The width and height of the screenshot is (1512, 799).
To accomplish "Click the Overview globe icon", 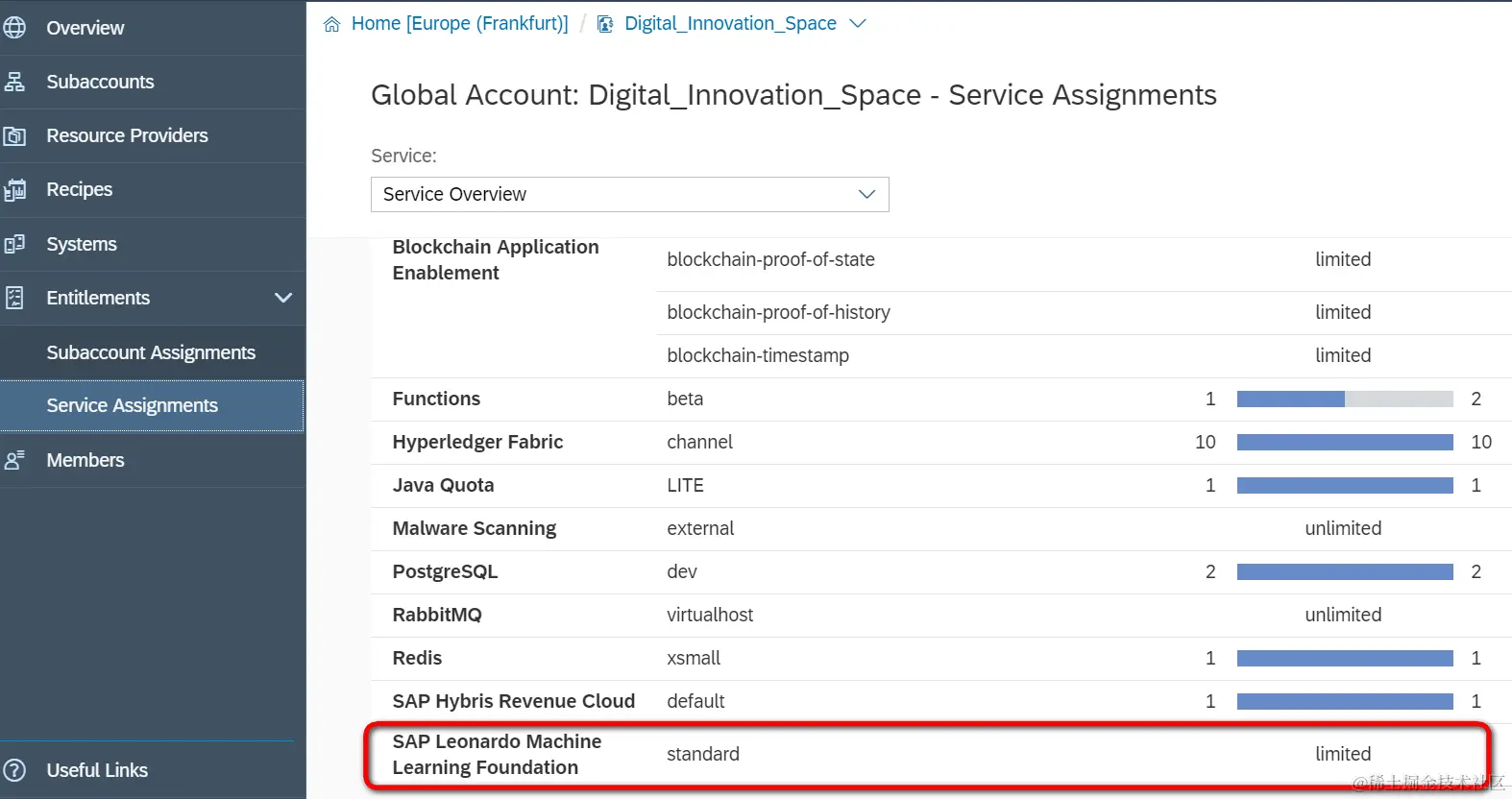I will pyautogui.click(x=14, y=28).
